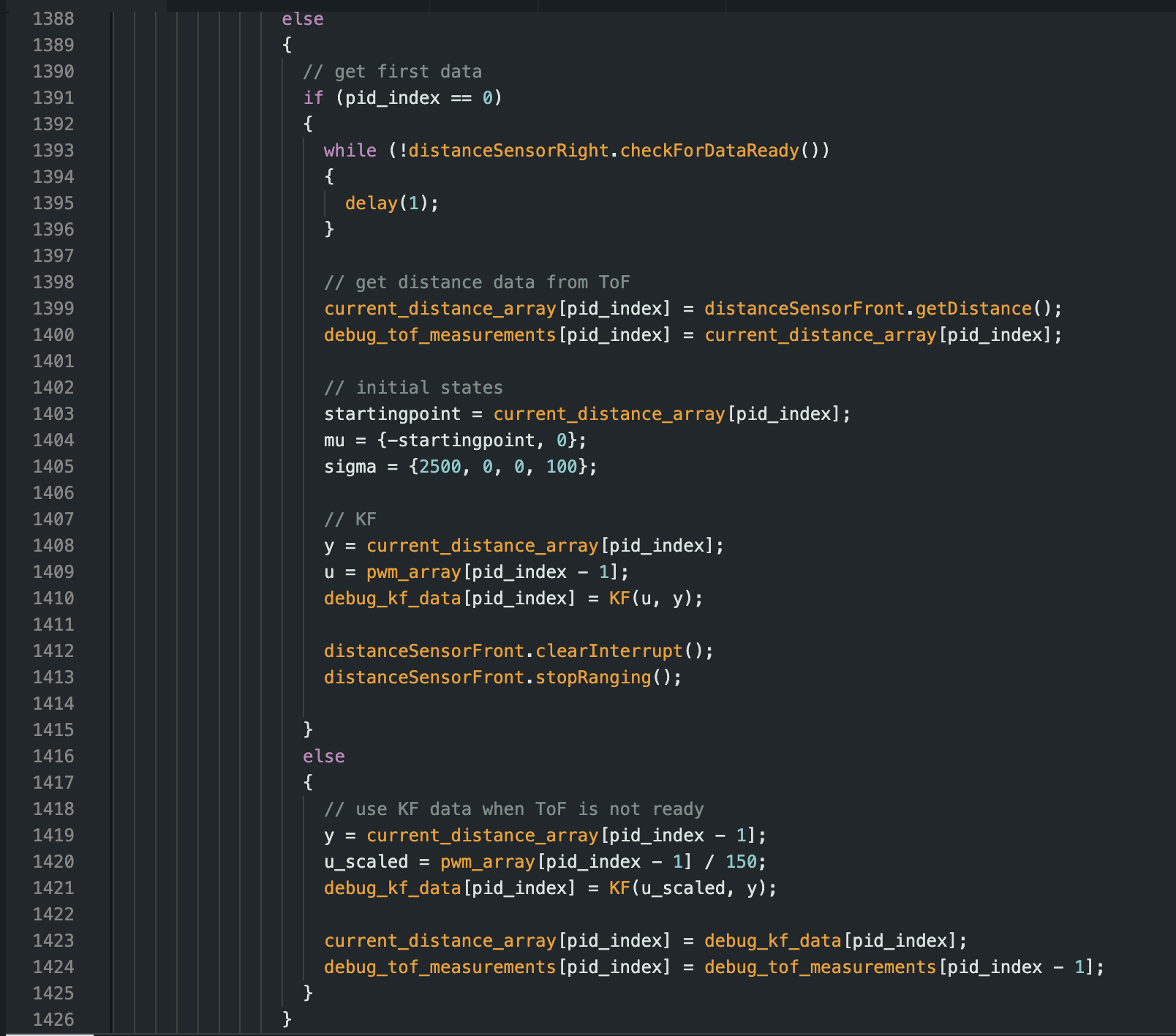
Task: Click 'mu' variable on line 1404
Action: [334, 440]
